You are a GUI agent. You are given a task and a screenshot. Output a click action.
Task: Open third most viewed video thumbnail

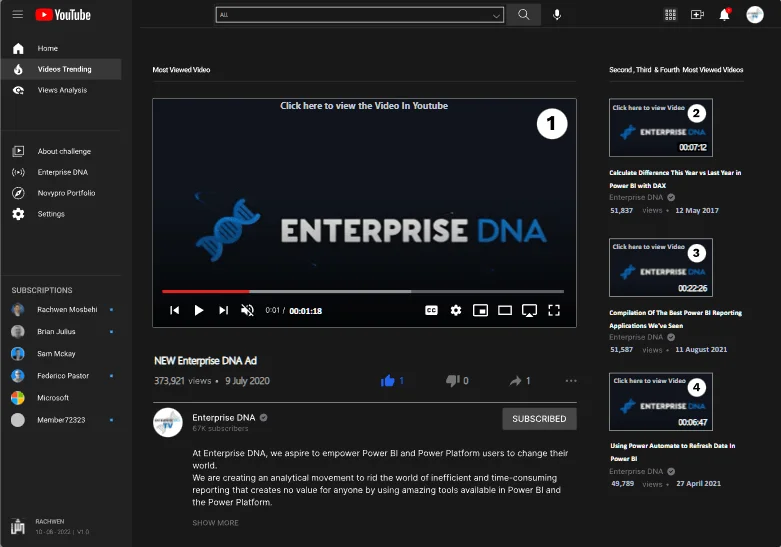[x=660, y=268]
